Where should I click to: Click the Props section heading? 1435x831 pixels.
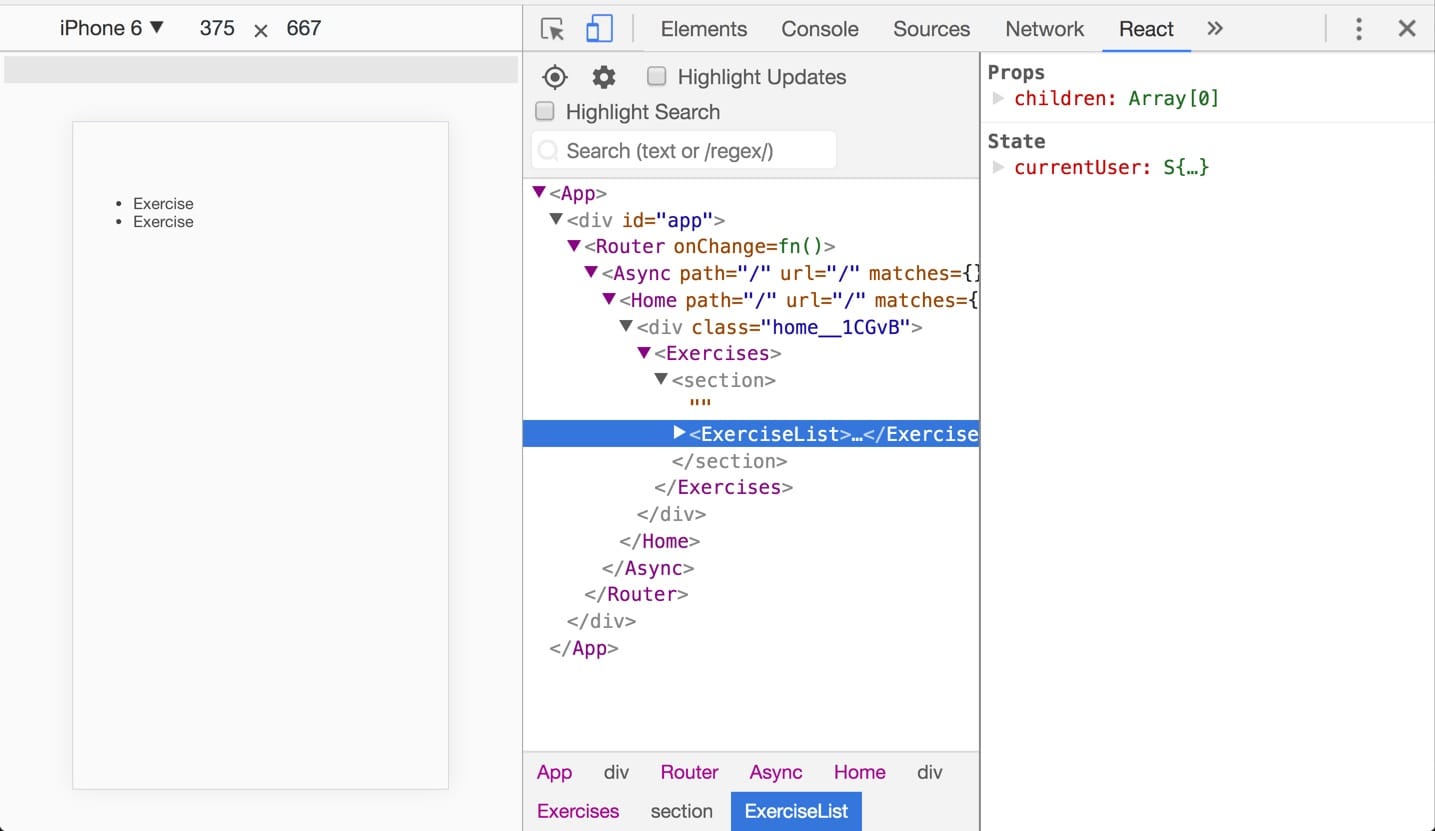[1016, 72]
